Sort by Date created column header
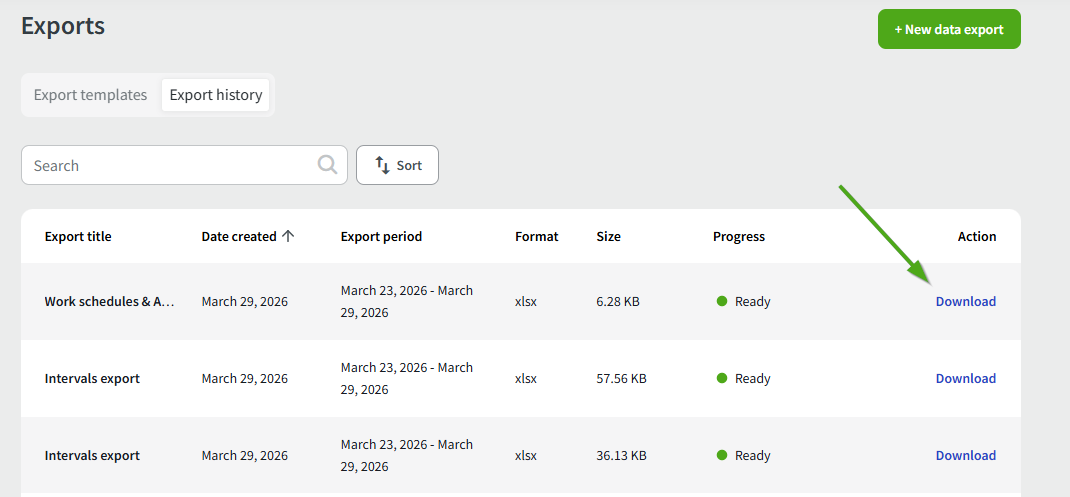Screen dimensions: 1070x497 click(x=239, y=237)
